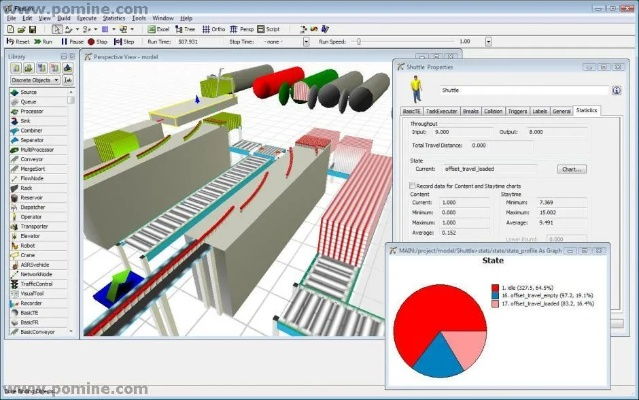Click the Reset simulation button

19,42
